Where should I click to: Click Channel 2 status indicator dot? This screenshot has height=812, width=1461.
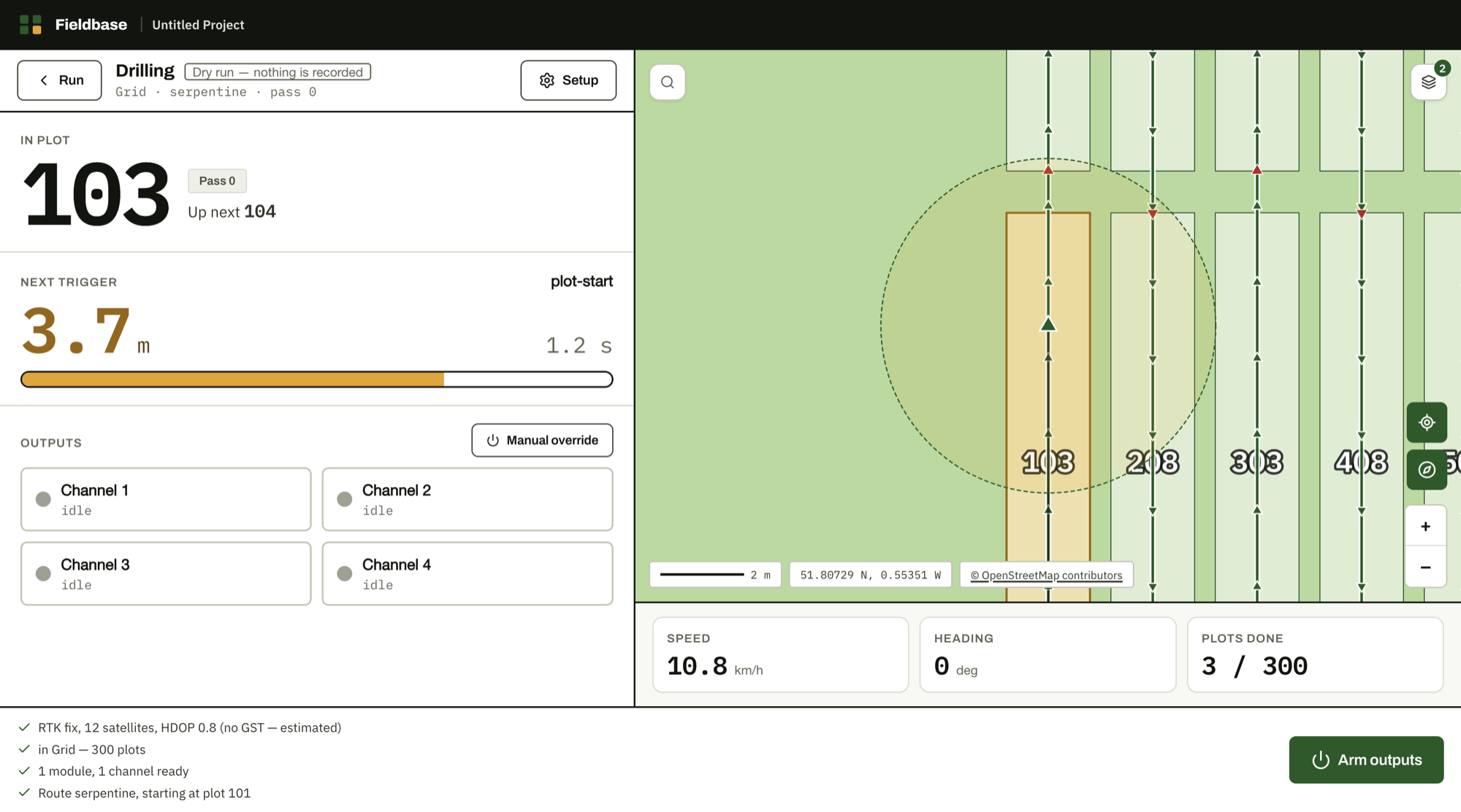(x=345, y=499)
